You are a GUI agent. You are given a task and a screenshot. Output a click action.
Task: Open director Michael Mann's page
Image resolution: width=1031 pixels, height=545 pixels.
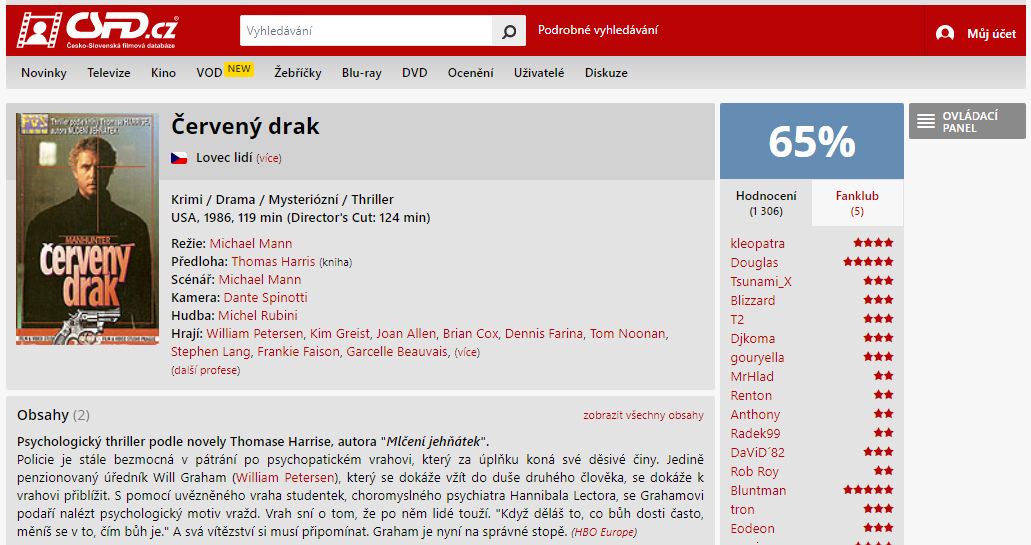pyautogui.click(x=251, y=243)
